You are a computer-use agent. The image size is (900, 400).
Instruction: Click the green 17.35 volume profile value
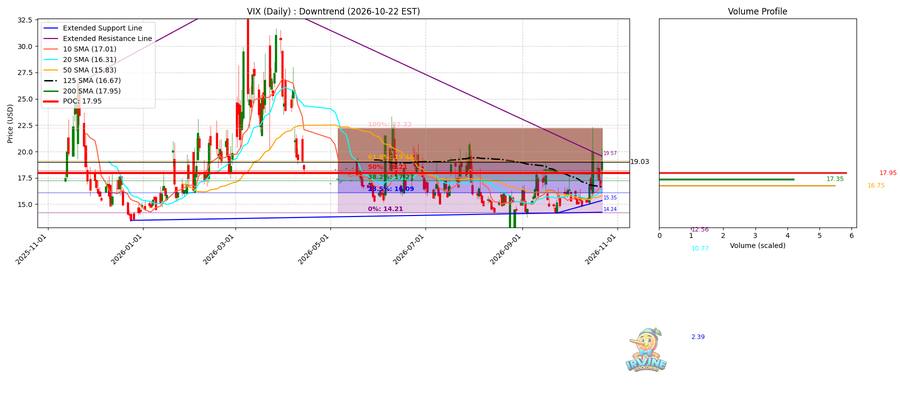pyautogui.click(x=835, y=179)
